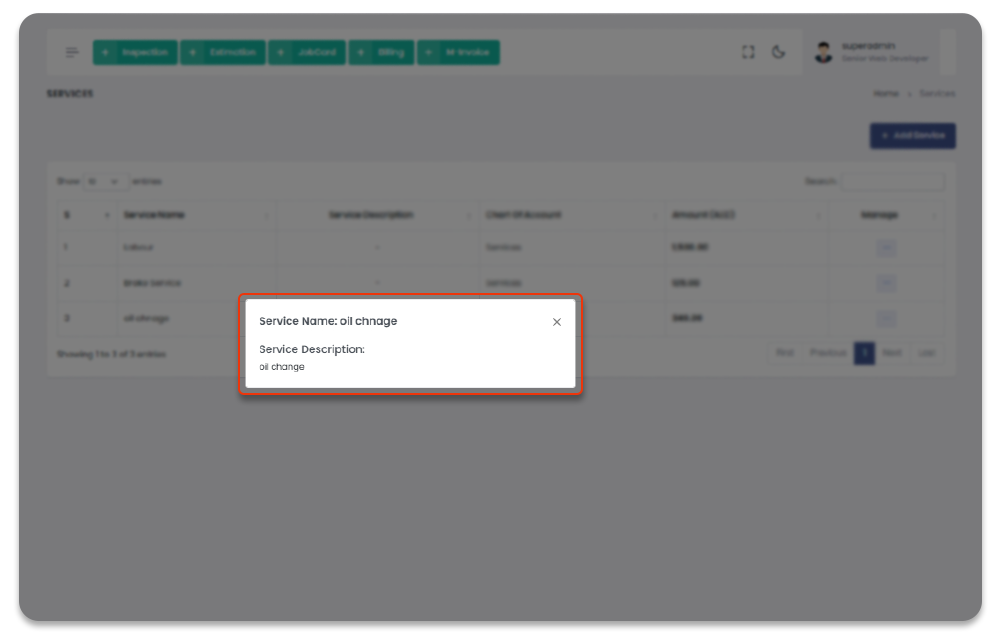Go to the Home breadcrumb link
The width and height of the screenshot is (1000, 633).
[x=885, y=94]
